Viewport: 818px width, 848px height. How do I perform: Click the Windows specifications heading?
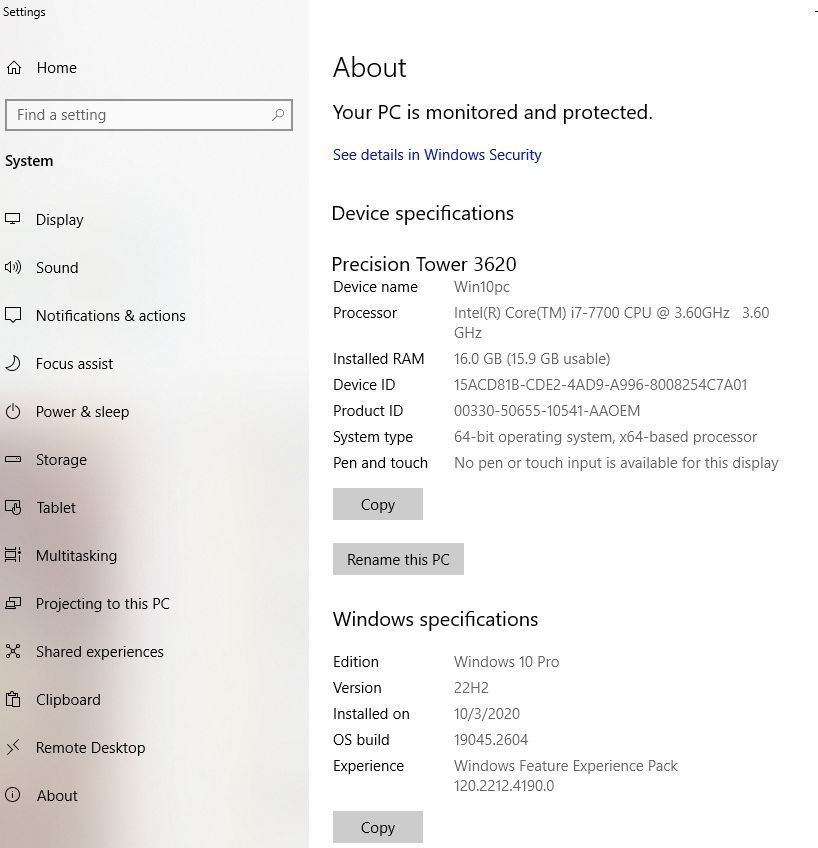435,620
